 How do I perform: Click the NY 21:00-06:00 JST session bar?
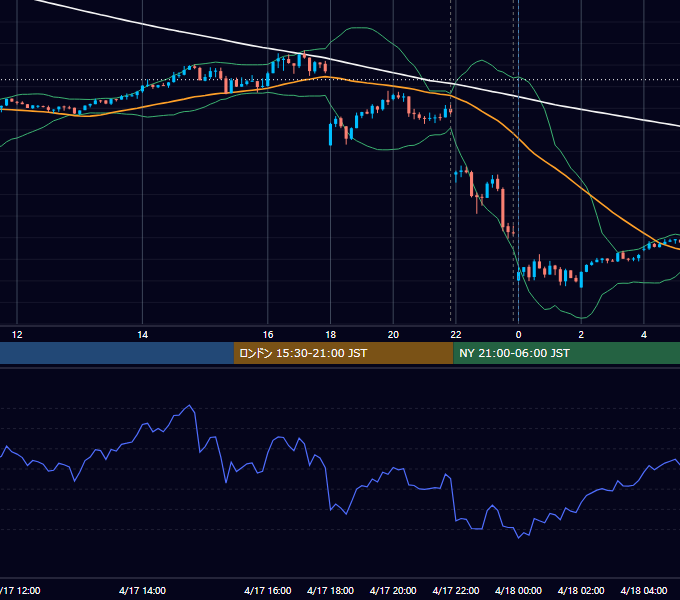pyautogui.click(x=566, y=353)
